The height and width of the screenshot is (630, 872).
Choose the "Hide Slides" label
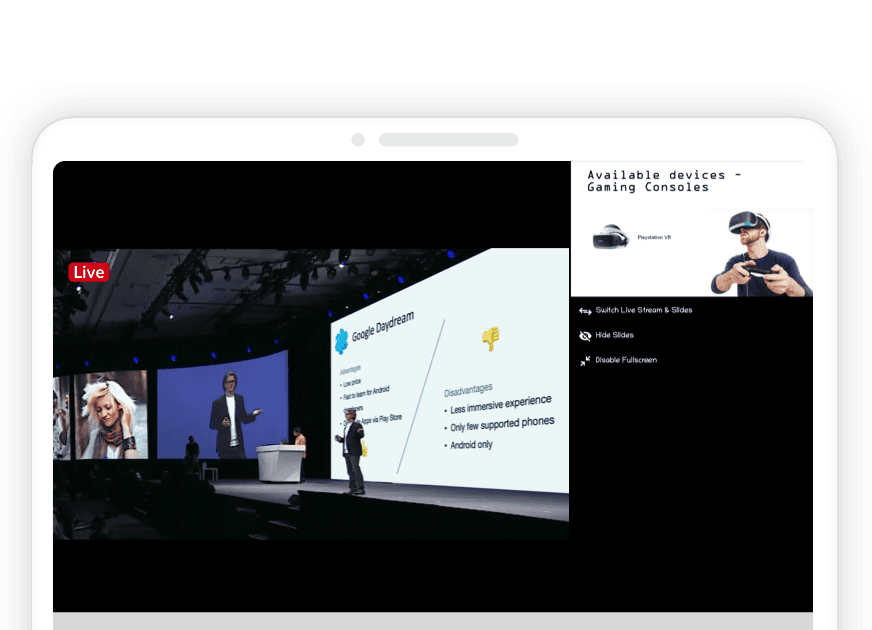614,335
